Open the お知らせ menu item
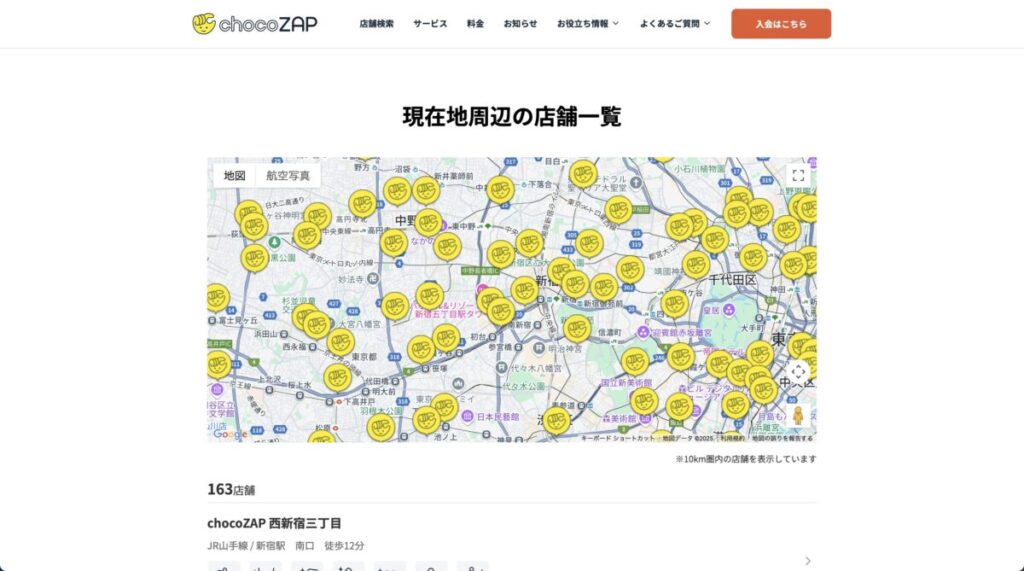Image resolution: width=1024 pixels, height=571 pixels. click(520, 24)
